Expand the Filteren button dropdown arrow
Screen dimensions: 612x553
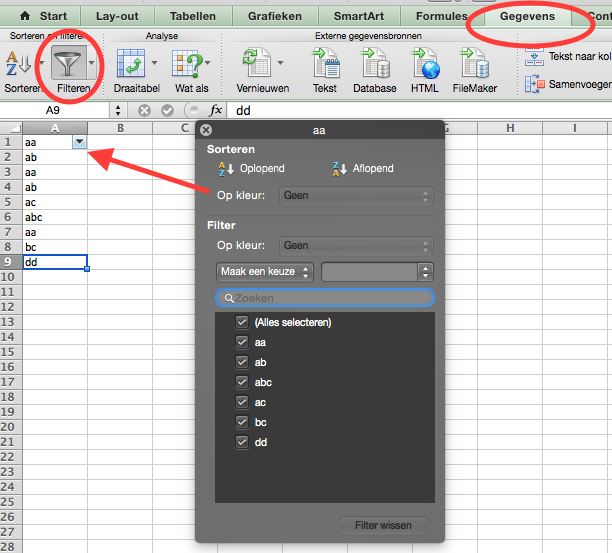(92, 63)
